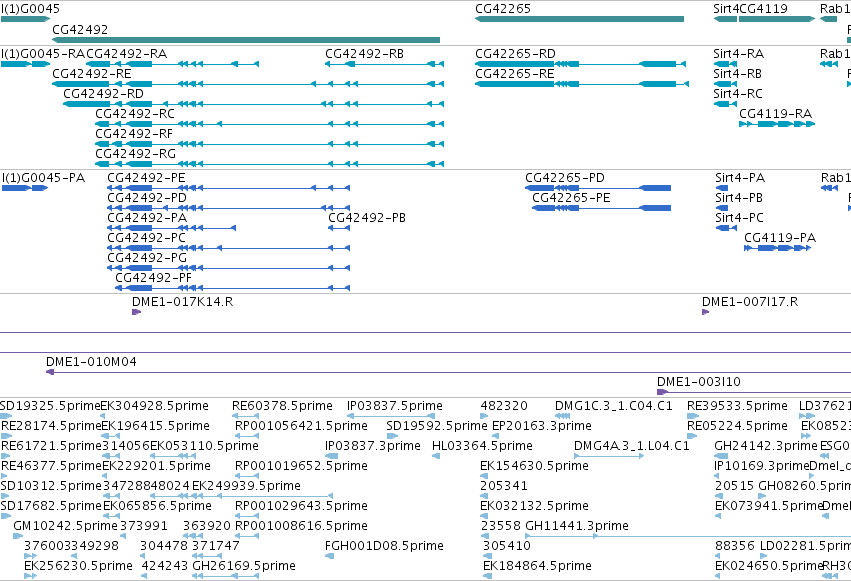
Task: Open EST SD19592.5prime
Action: click(x=393, y=436)
